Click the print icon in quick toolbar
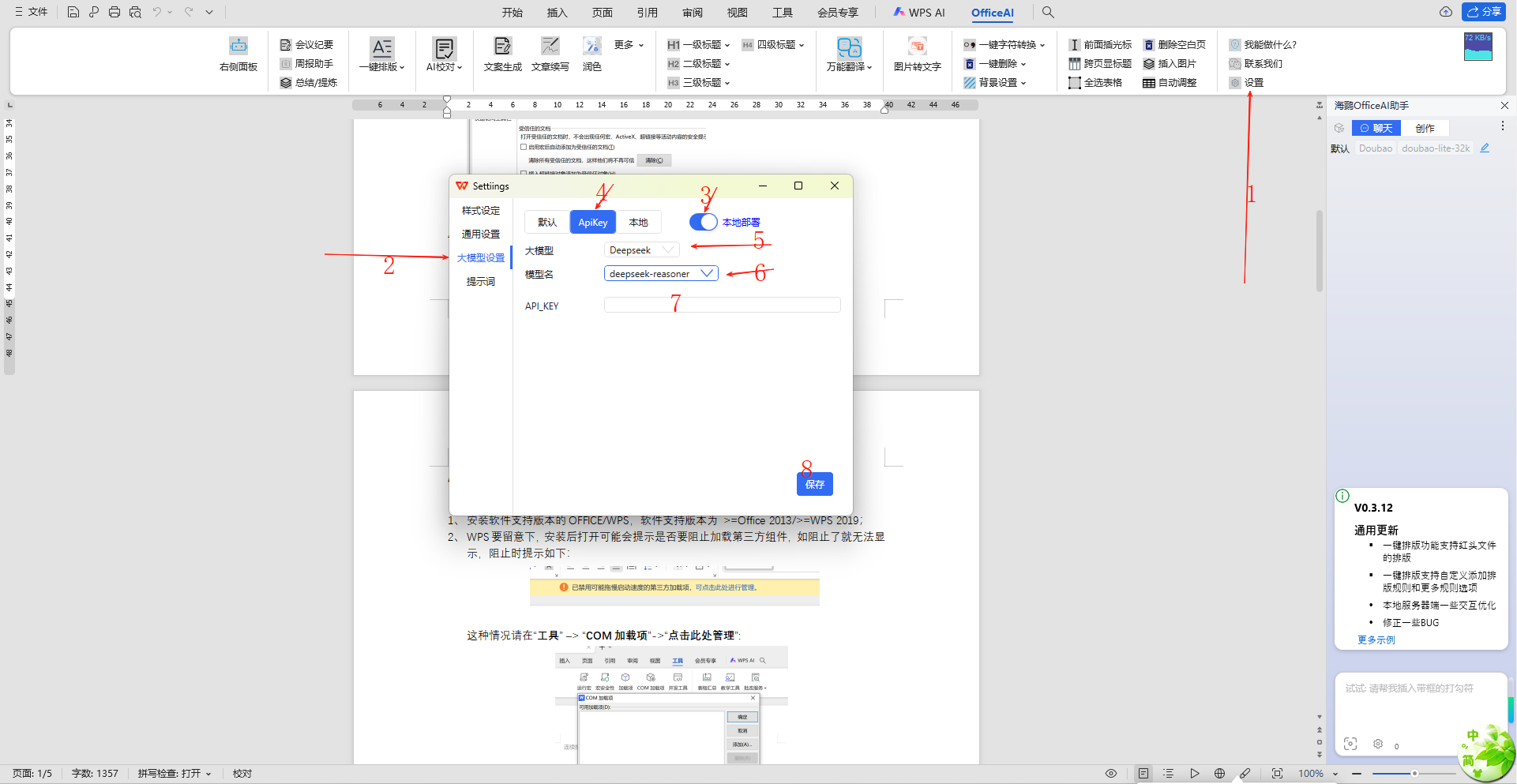The height and width of the screenshot is (784, 1517). tap(115, 12)
